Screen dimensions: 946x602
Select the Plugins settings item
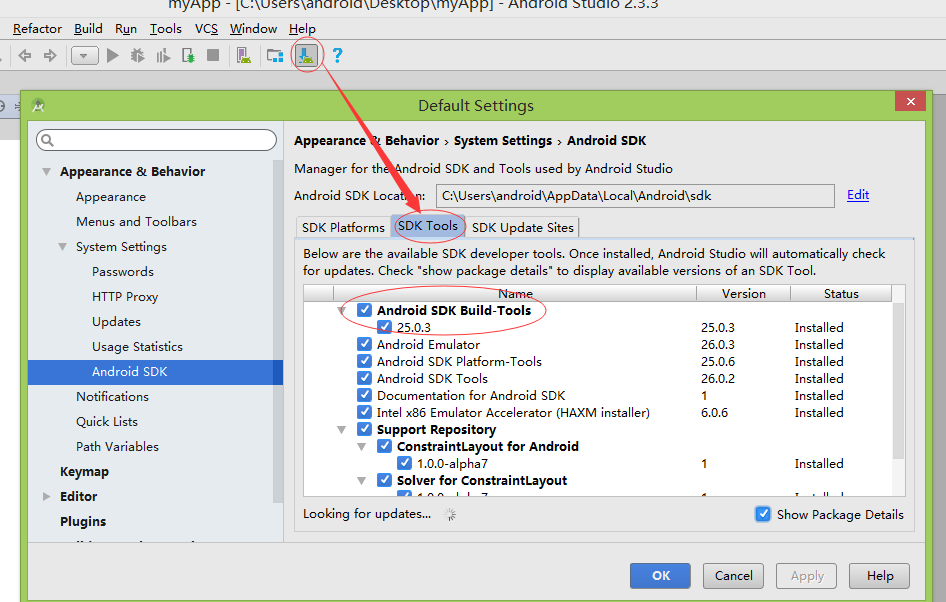[x=83, y=521]
